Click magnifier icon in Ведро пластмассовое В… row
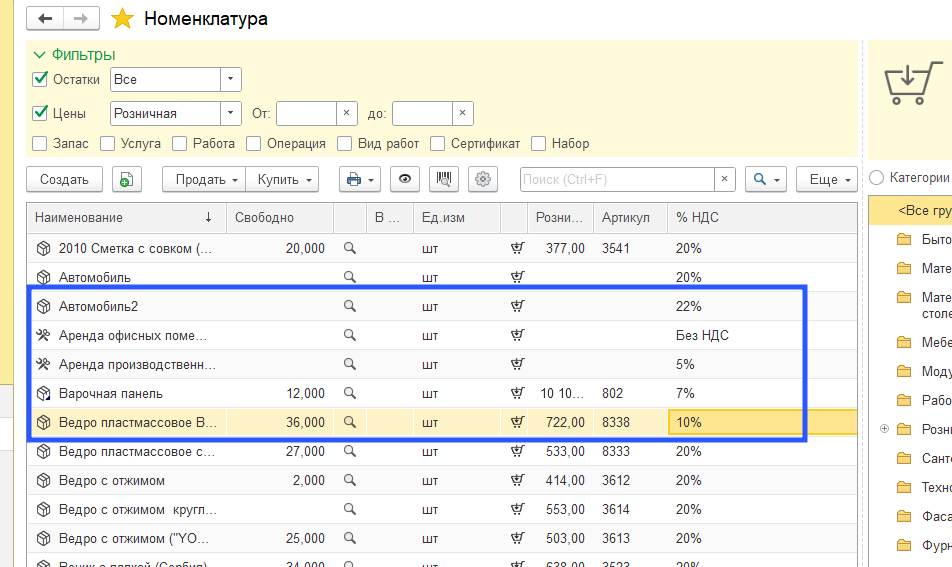This screenshot has width=952, height=567. tap(350, 422)
